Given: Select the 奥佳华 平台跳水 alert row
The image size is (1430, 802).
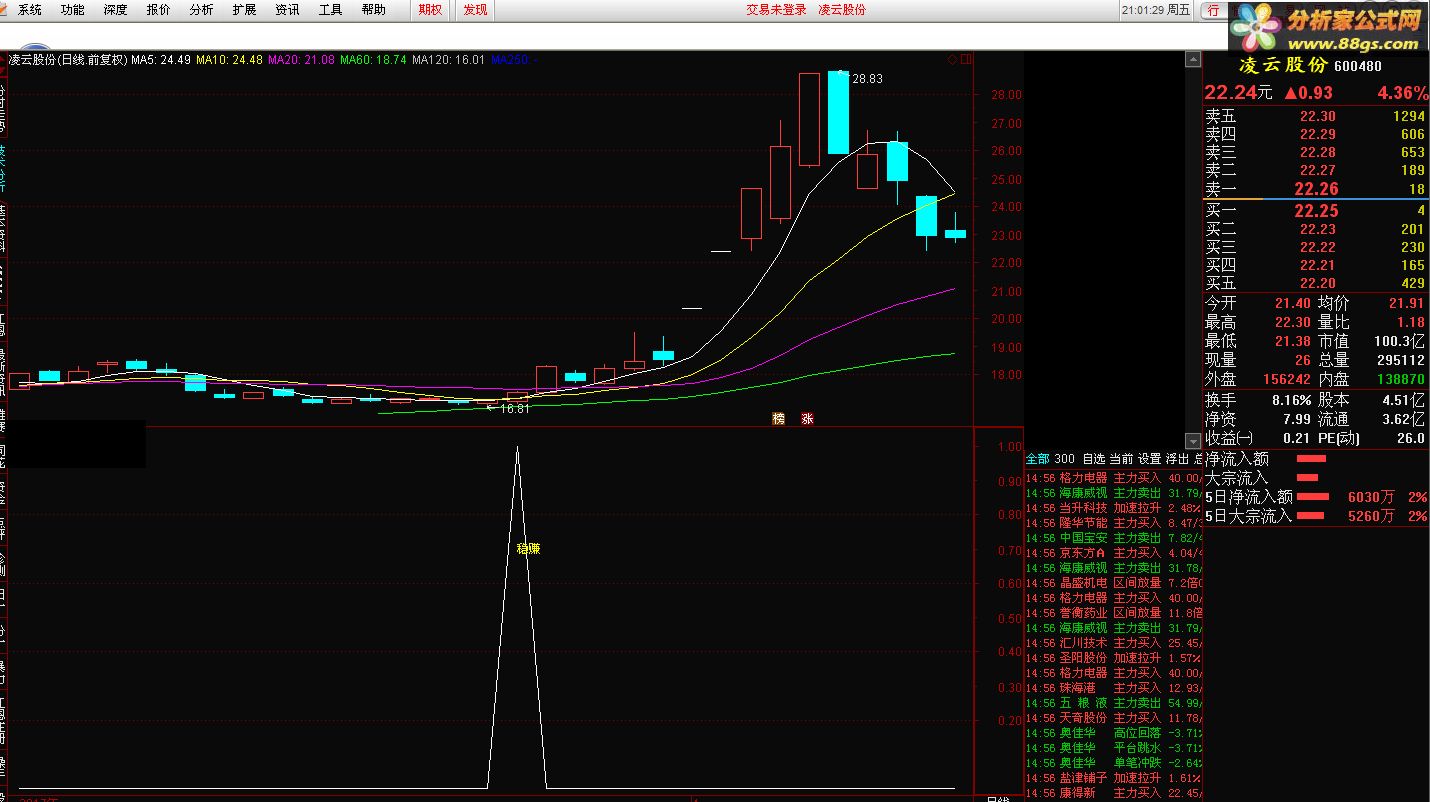Looking at the screenshot, I should (x=1114, y=748).
